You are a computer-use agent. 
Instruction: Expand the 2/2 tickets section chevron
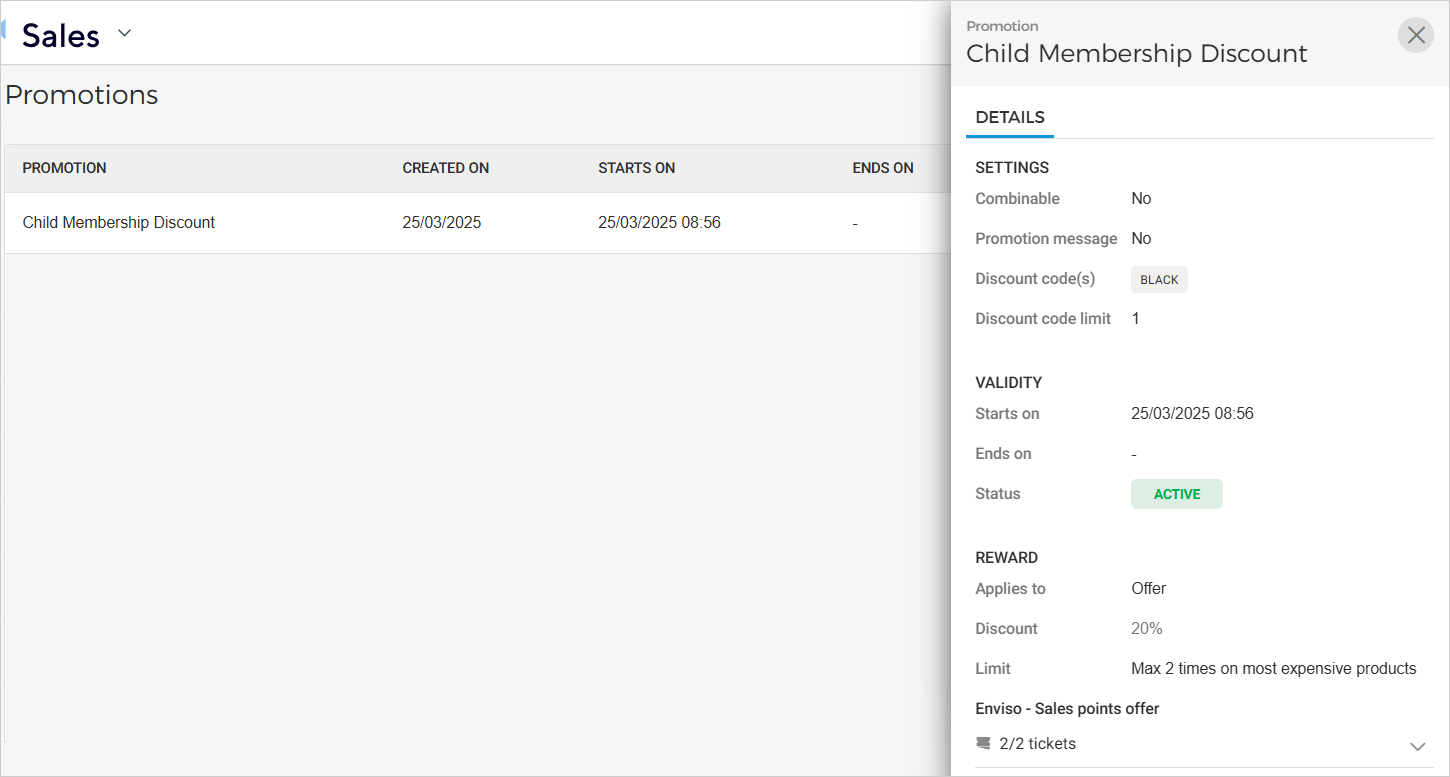(x=1417, y=746)
